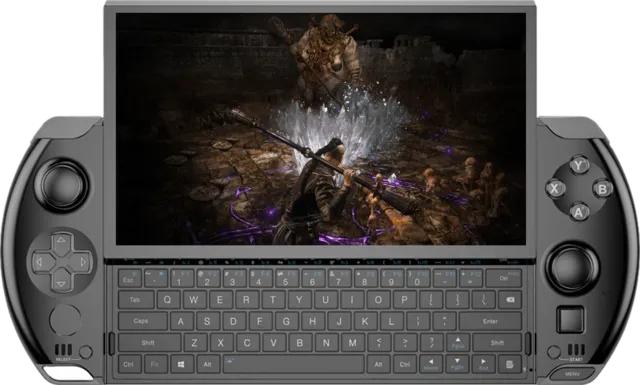Click the blue Fn key
This screenshot has height=385, width=640.
tap(155, 364)
